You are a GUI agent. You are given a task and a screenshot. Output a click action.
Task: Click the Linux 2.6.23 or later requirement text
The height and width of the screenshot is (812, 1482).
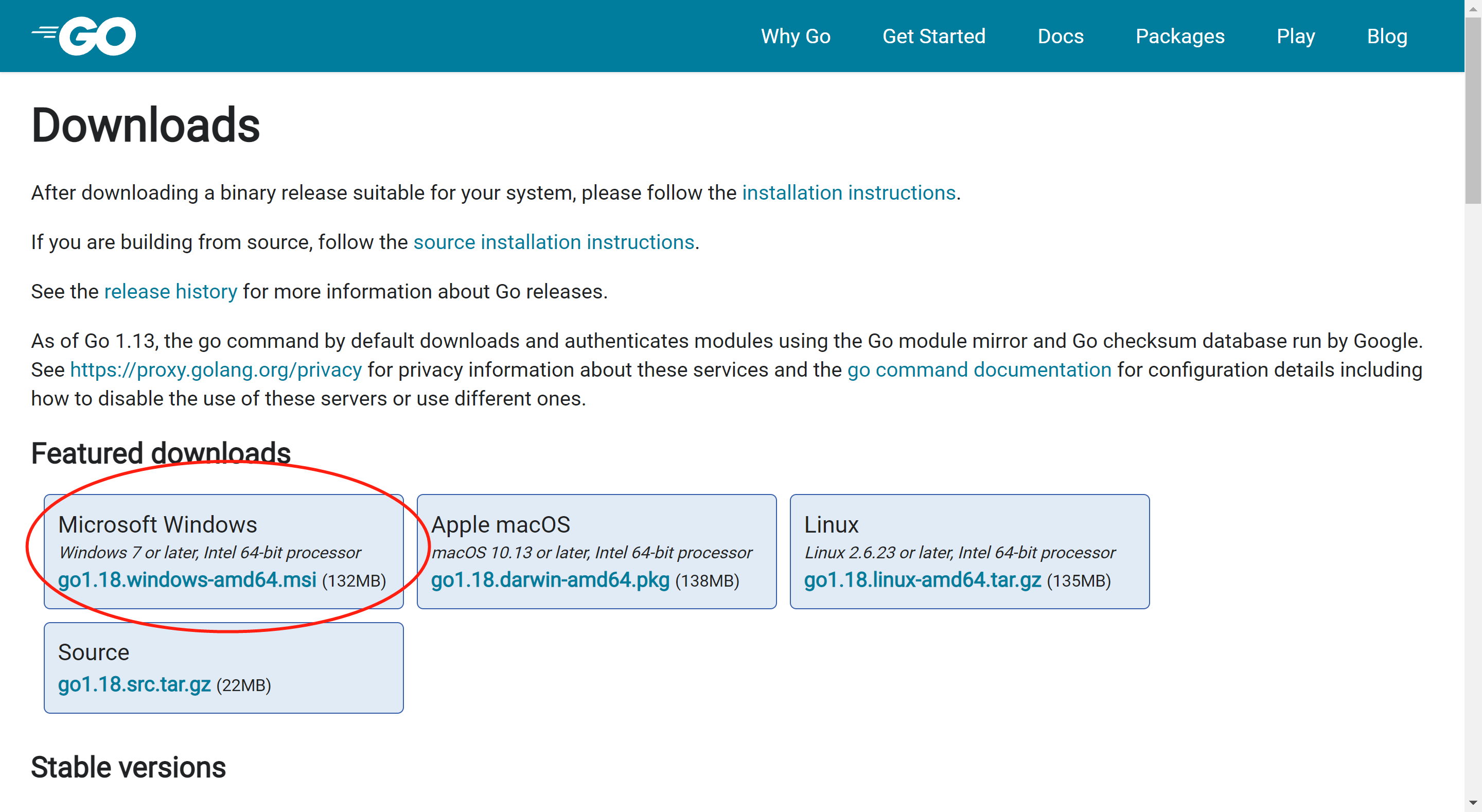(x=960, y=553)
